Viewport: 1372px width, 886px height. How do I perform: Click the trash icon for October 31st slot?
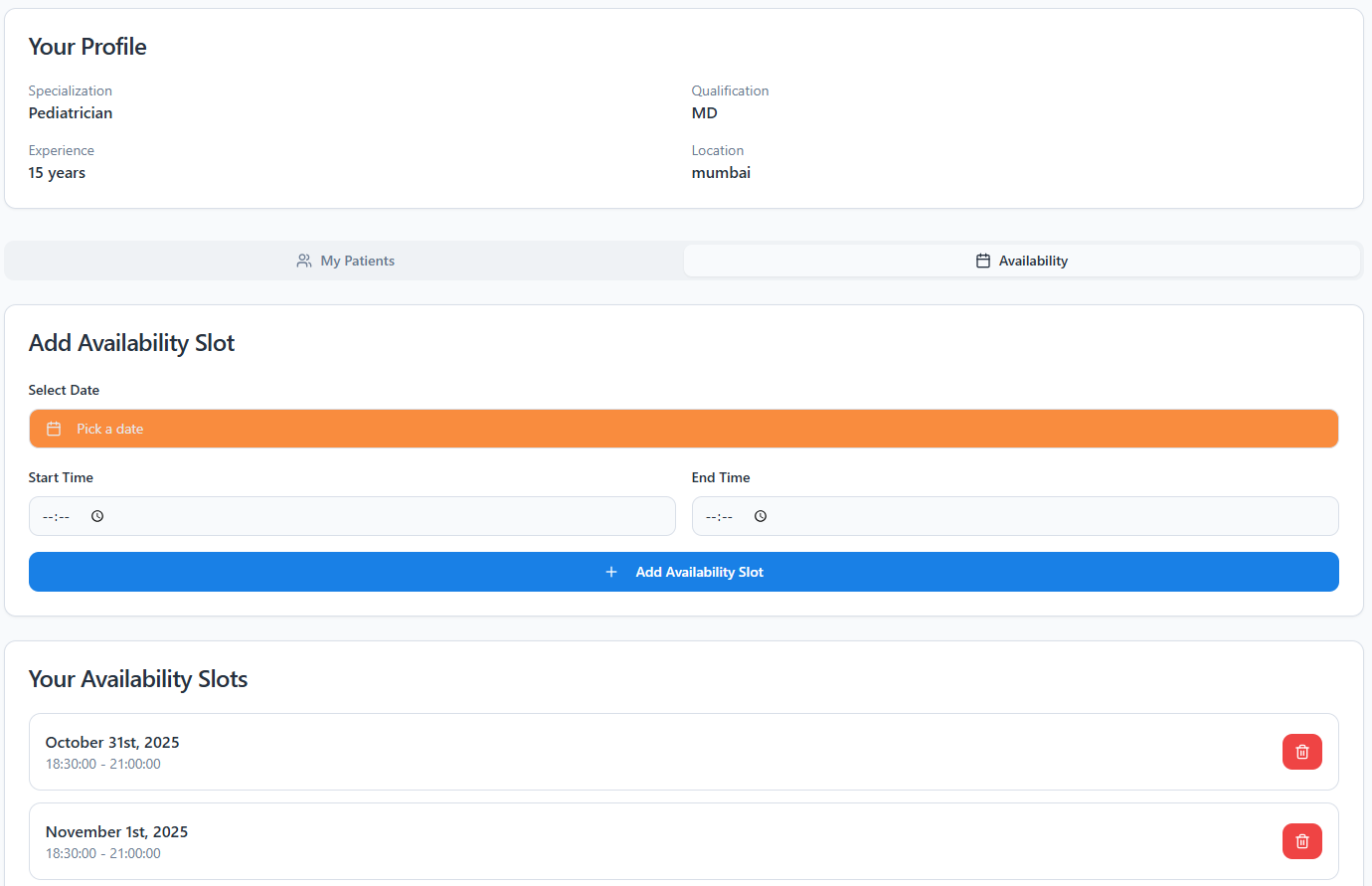tap(1301, 751)
